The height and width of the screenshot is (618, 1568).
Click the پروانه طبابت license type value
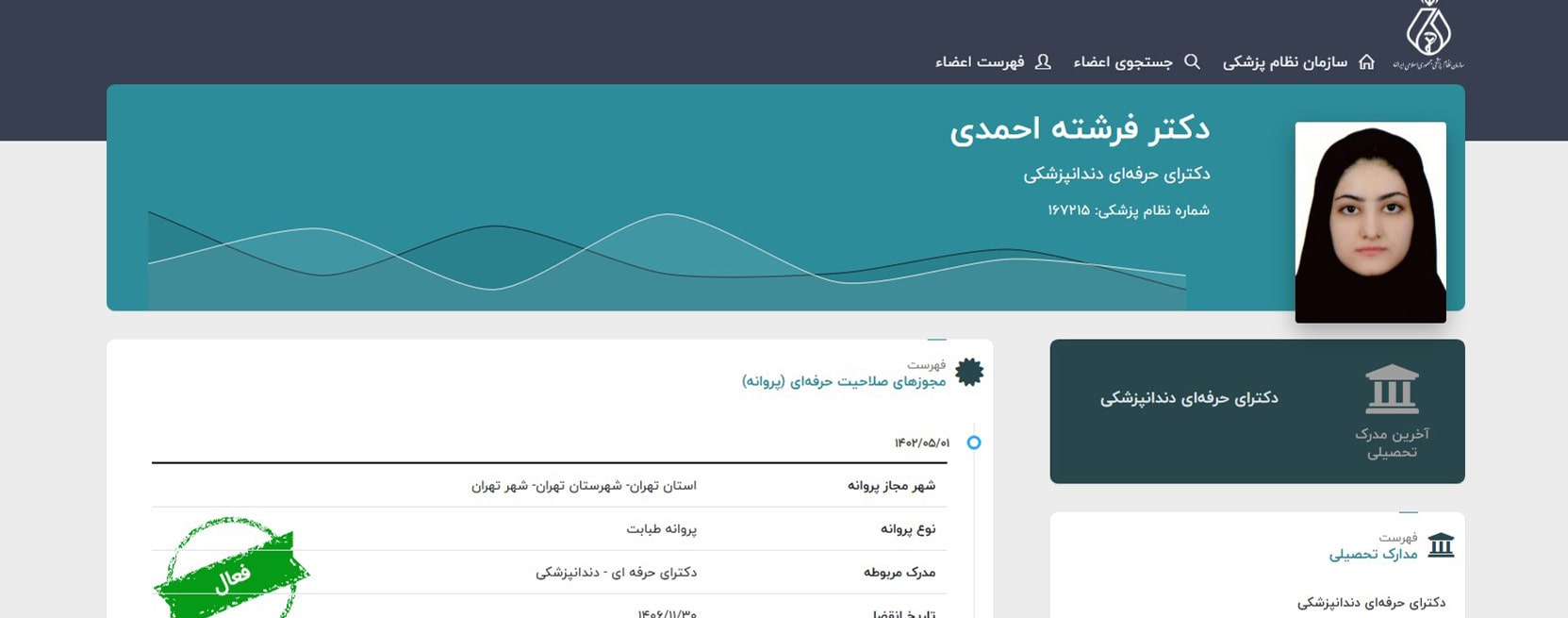[x=661, y=529]
